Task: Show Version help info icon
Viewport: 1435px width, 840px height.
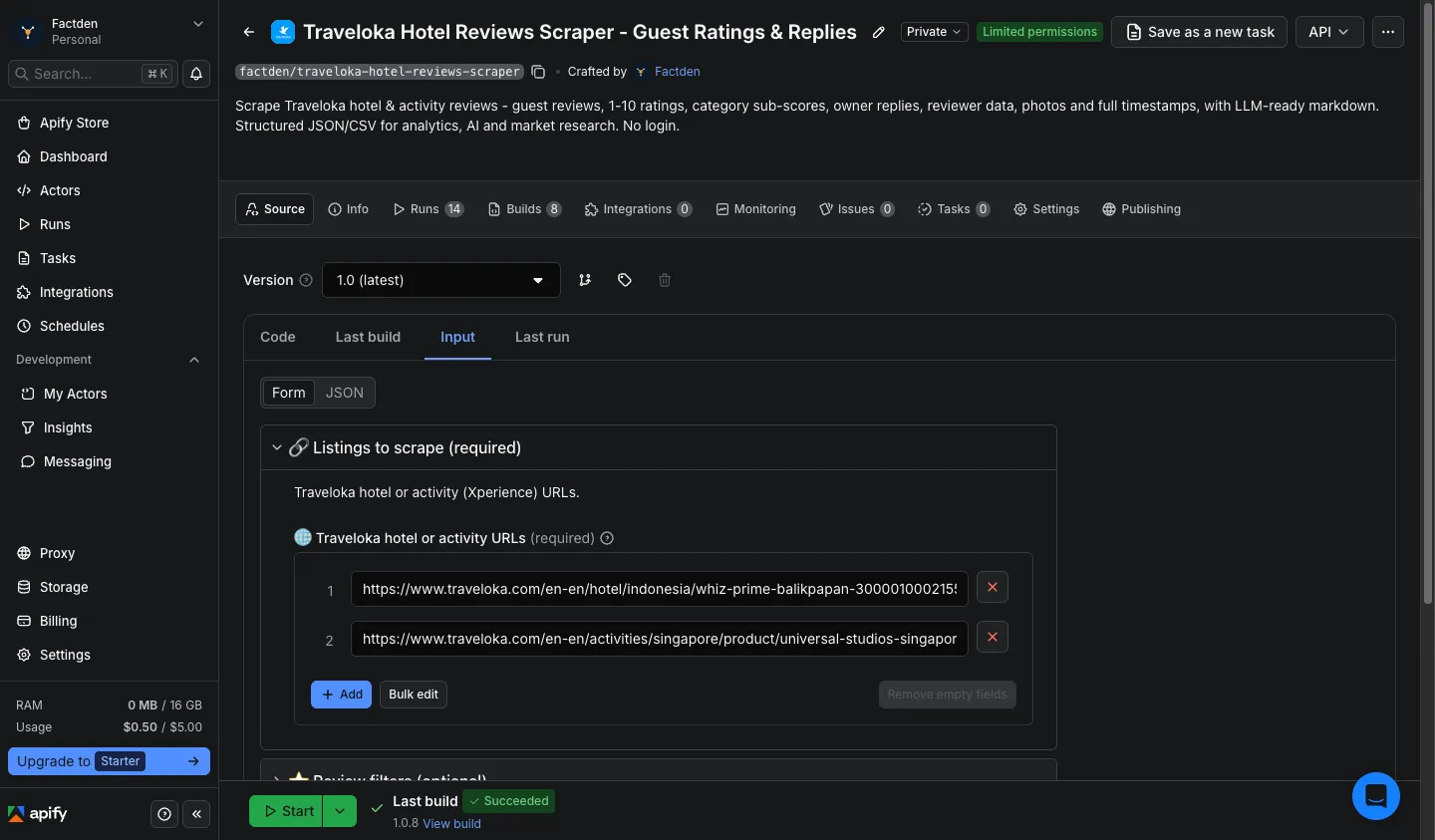Action: tap(306, 280)
